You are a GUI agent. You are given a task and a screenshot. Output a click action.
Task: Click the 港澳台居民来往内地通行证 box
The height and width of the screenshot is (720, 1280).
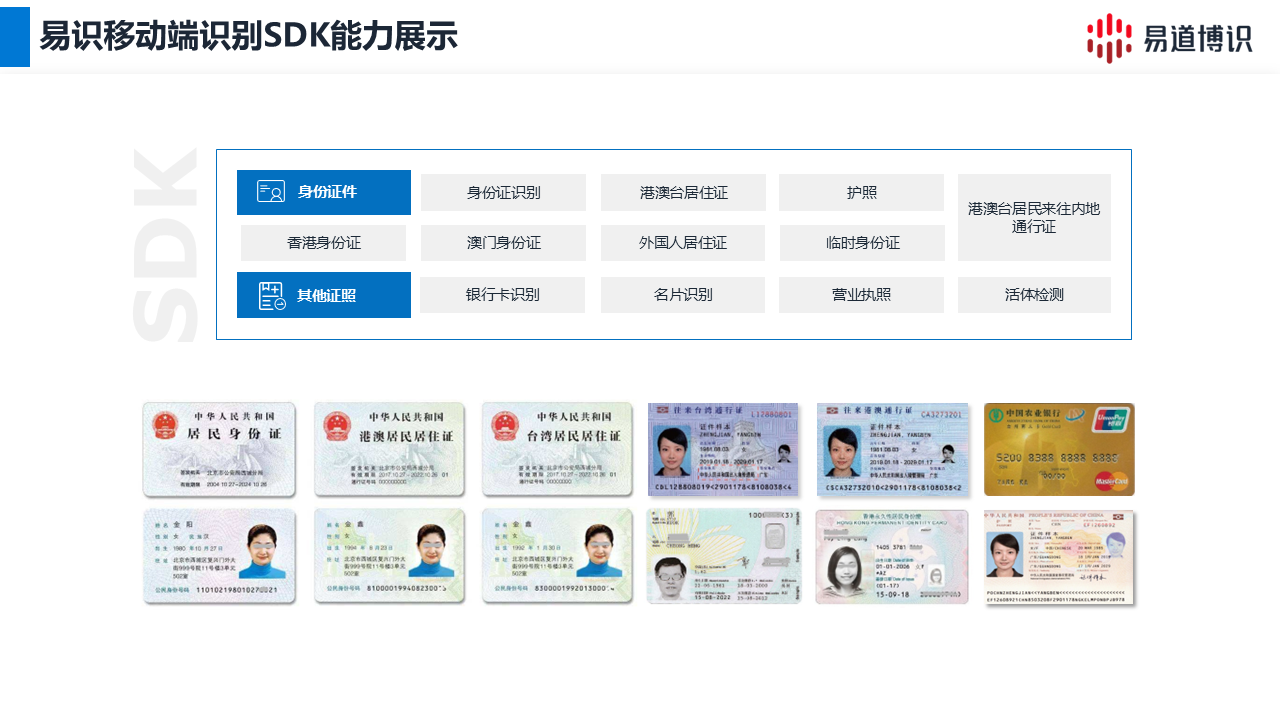[x=1034, y=217]
